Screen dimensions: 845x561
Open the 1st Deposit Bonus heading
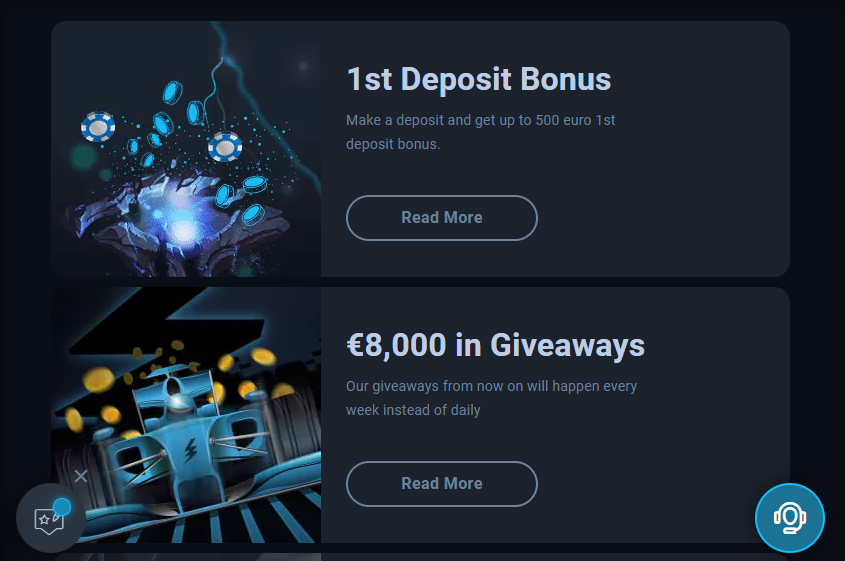coord(479,79)
